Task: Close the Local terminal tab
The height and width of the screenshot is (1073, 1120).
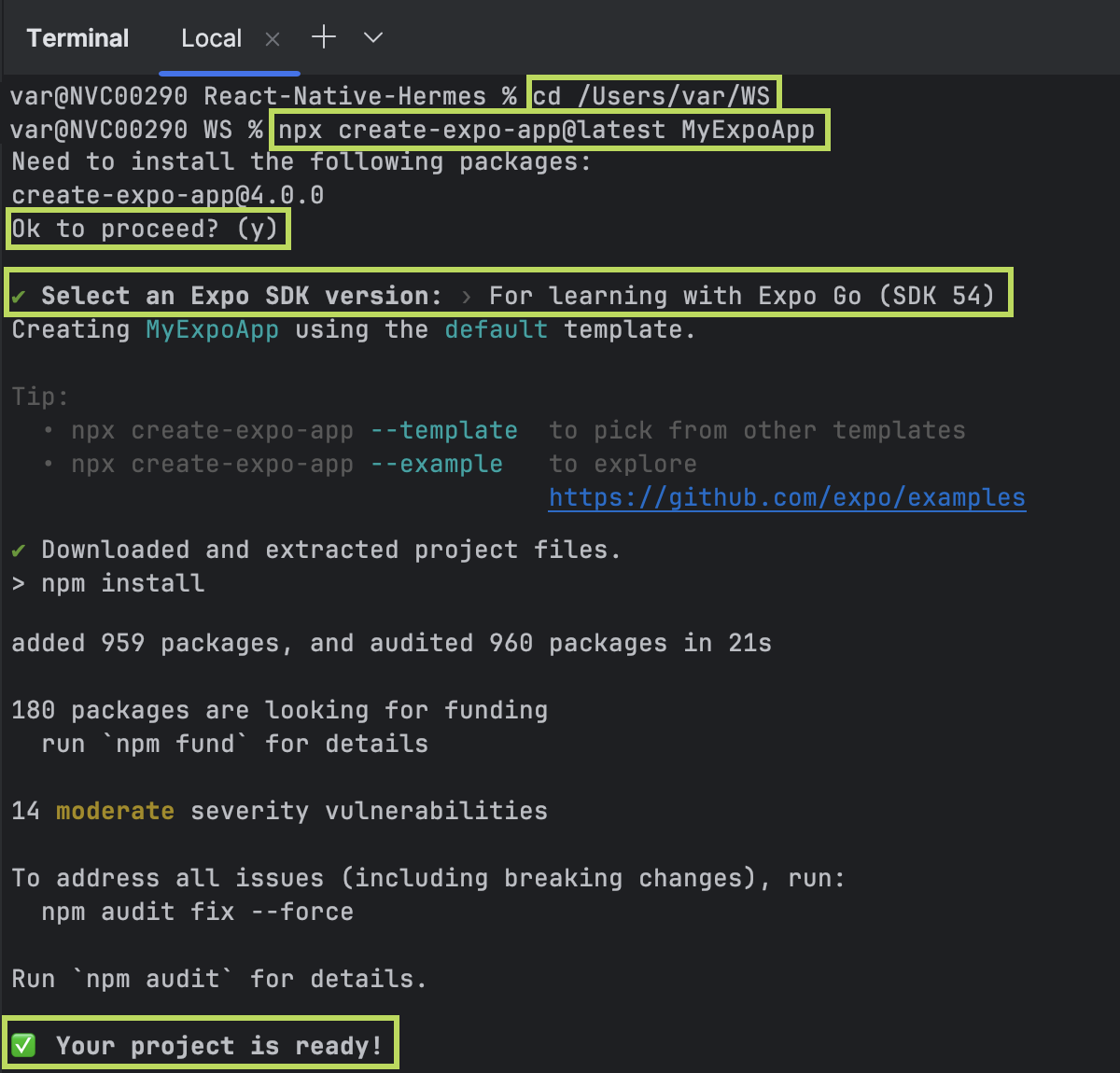Action: click(x=273, y=39)
